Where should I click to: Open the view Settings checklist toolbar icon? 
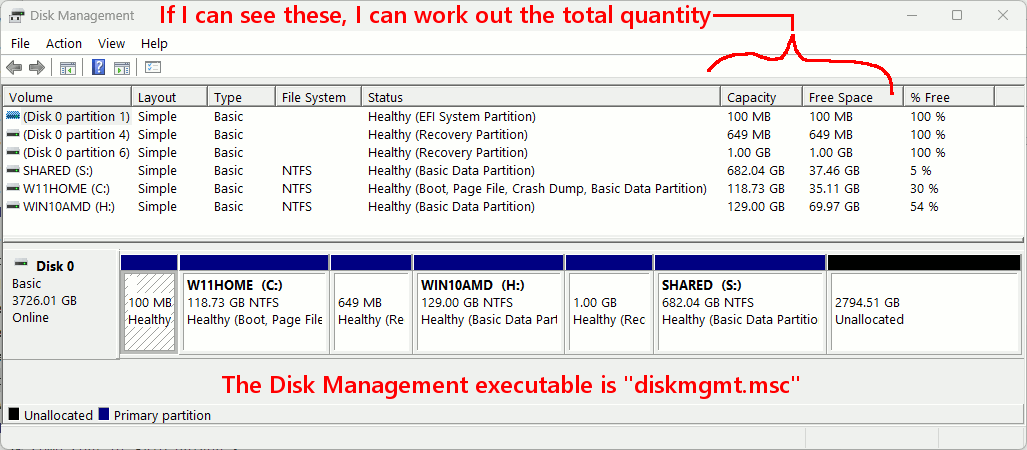coord(153,67)
